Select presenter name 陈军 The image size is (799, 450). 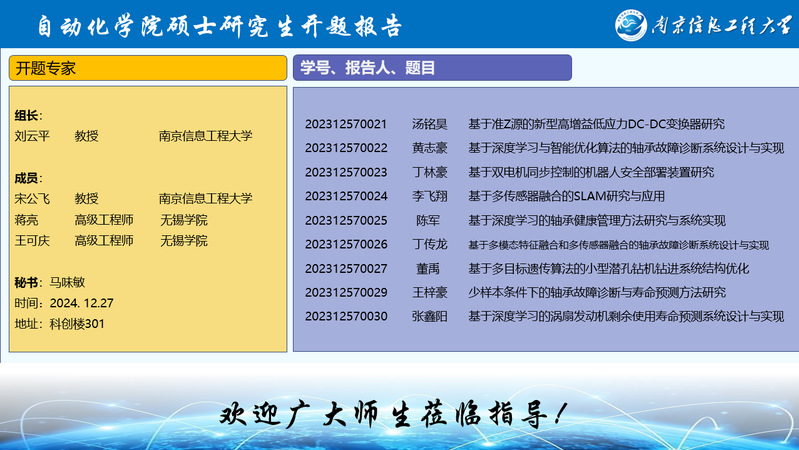[428, 220]
